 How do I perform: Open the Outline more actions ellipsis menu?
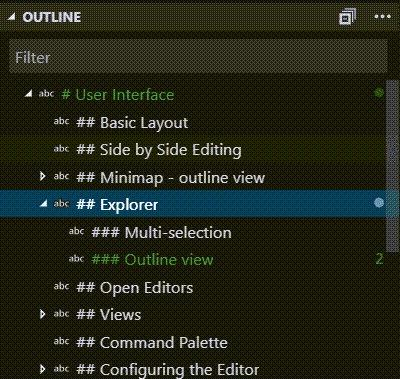click(382, 17)
